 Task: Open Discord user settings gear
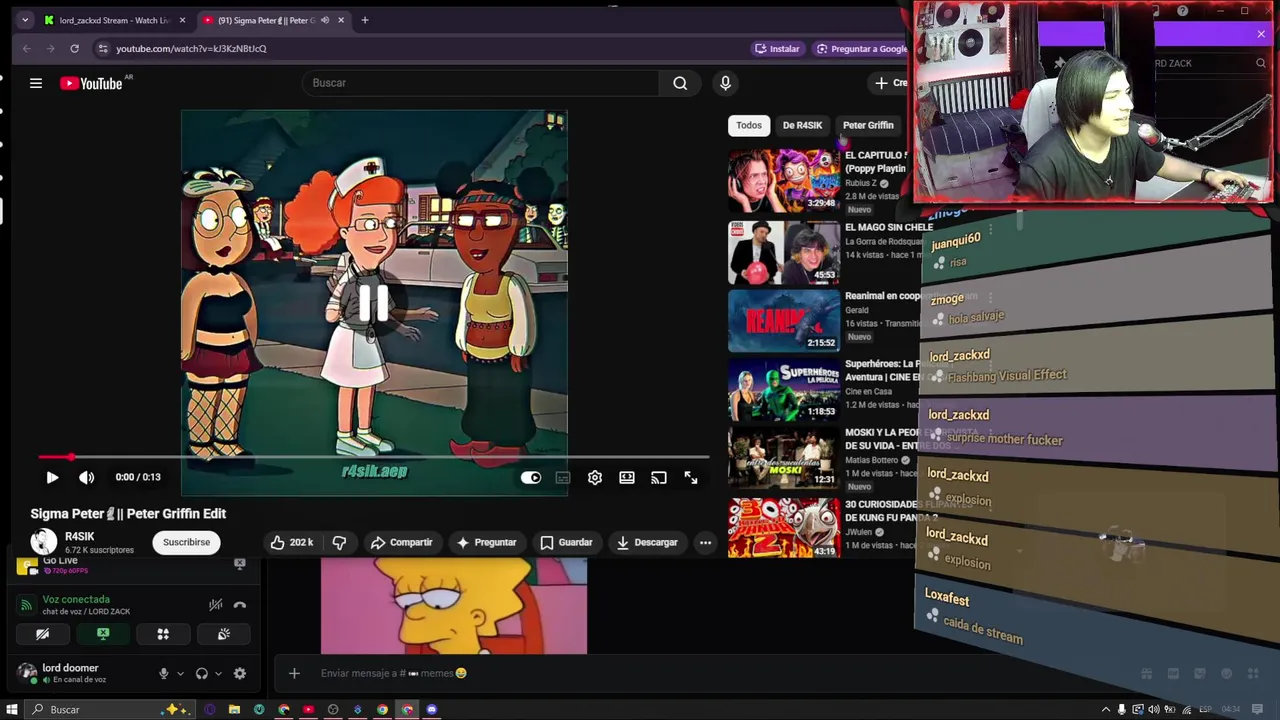pos(240,674)
